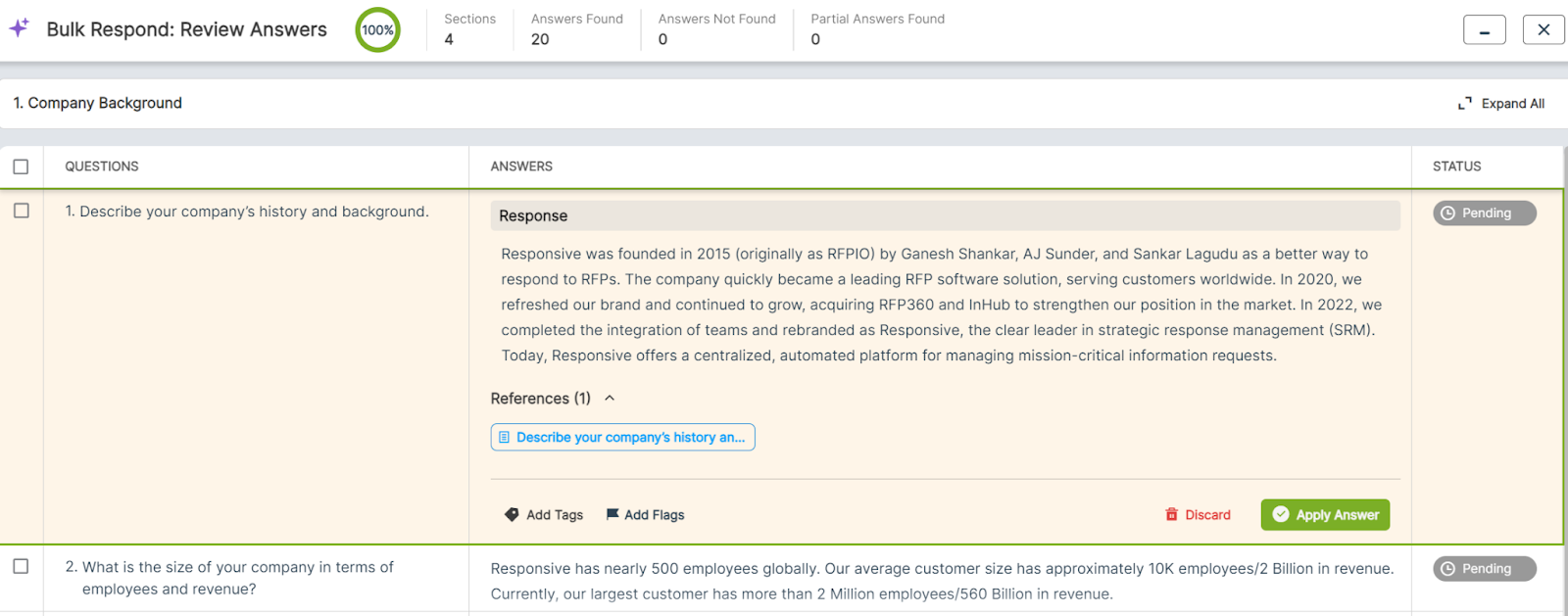The height and width of the screenshot is (616, 1568).
Task: Check the box for question 2
Action: pyautogui.click(x=21, y=566)
